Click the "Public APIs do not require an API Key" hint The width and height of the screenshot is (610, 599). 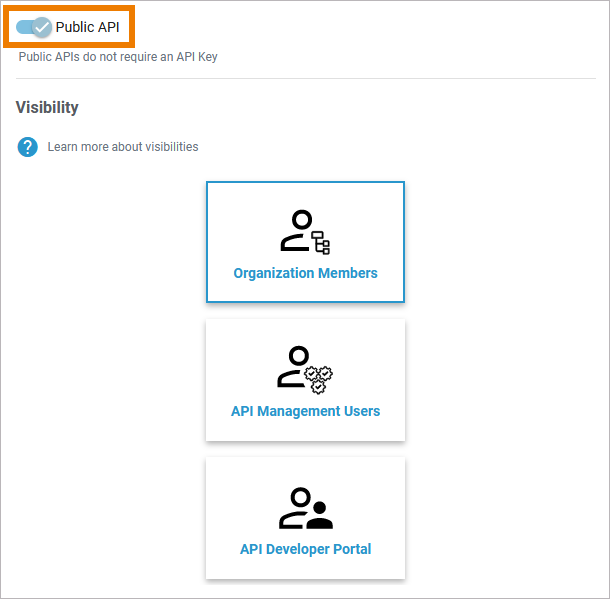coord(118,57)
